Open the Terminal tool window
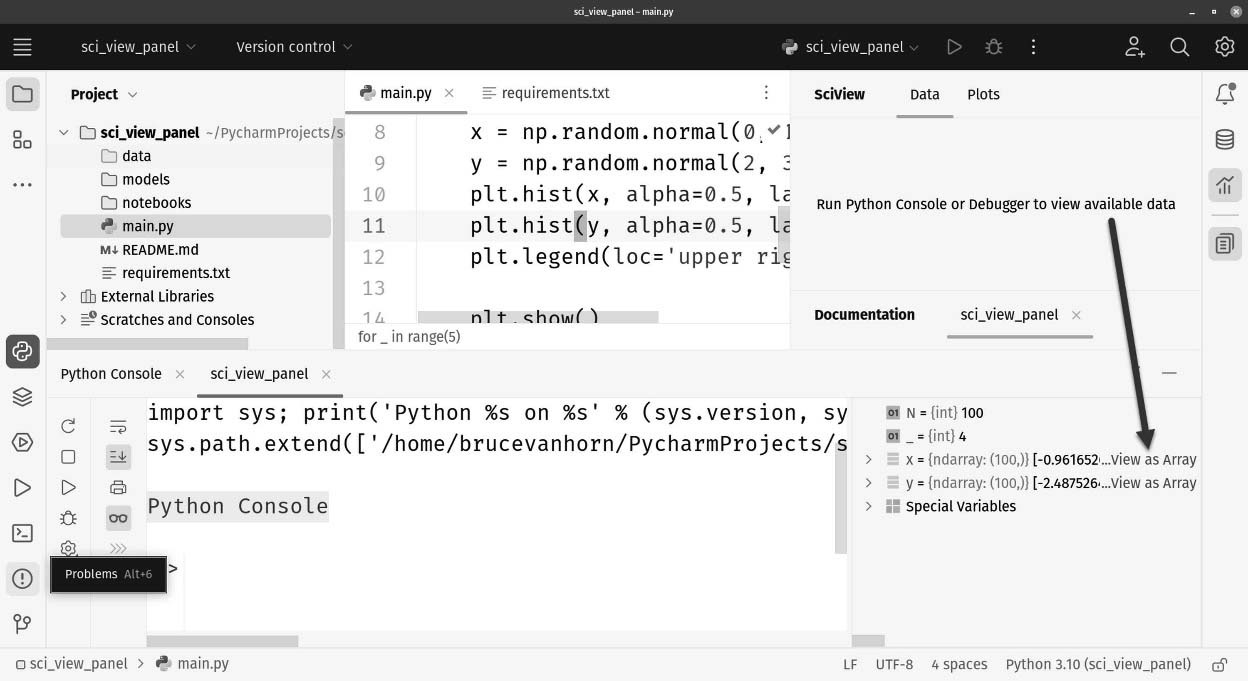Screen dimensions: 1248x681 click(x=22, y=533)
